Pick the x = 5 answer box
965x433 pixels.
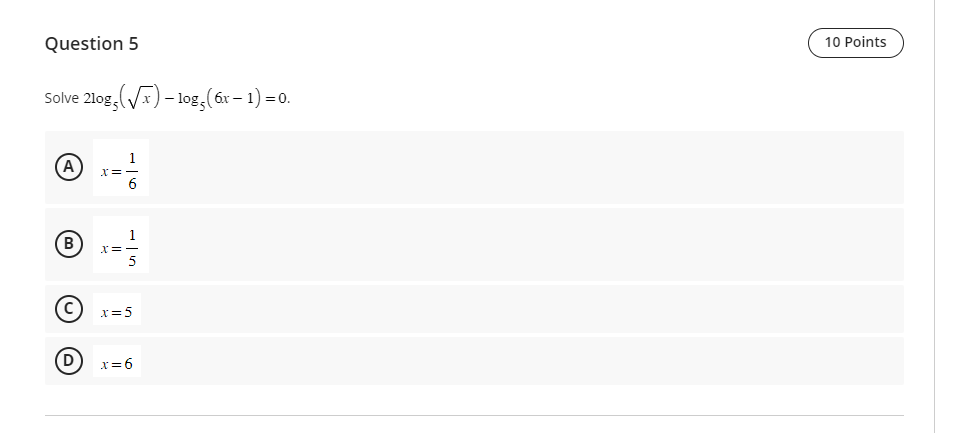pos(117,309)
